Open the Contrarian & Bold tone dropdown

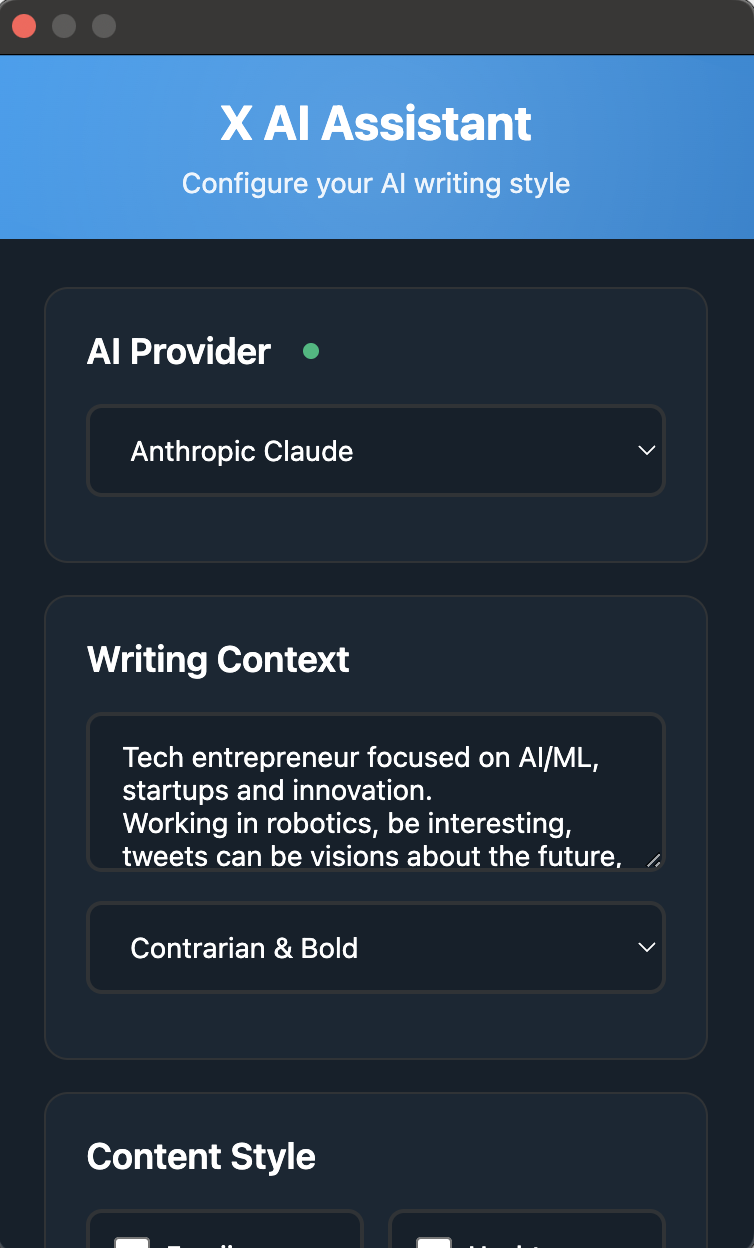click(376, 947)
